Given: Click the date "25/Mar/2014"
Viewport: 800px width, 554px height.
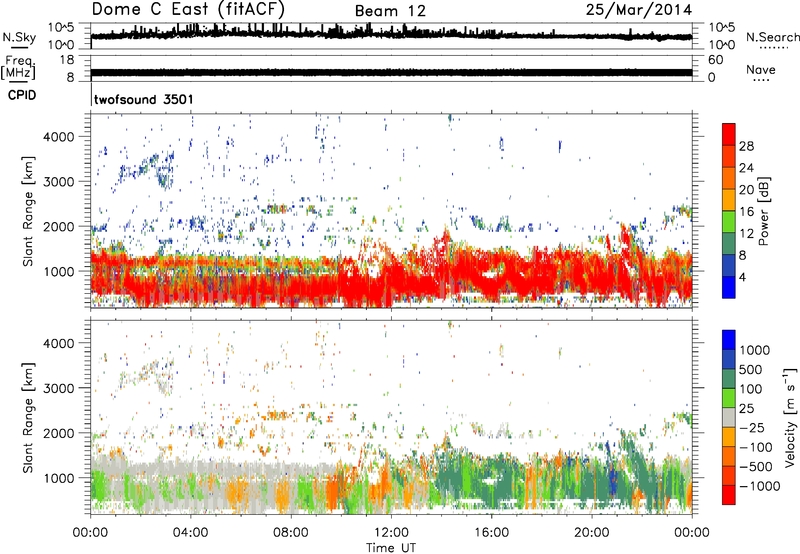Looking at the screenshot, I should tap(639, 10).
